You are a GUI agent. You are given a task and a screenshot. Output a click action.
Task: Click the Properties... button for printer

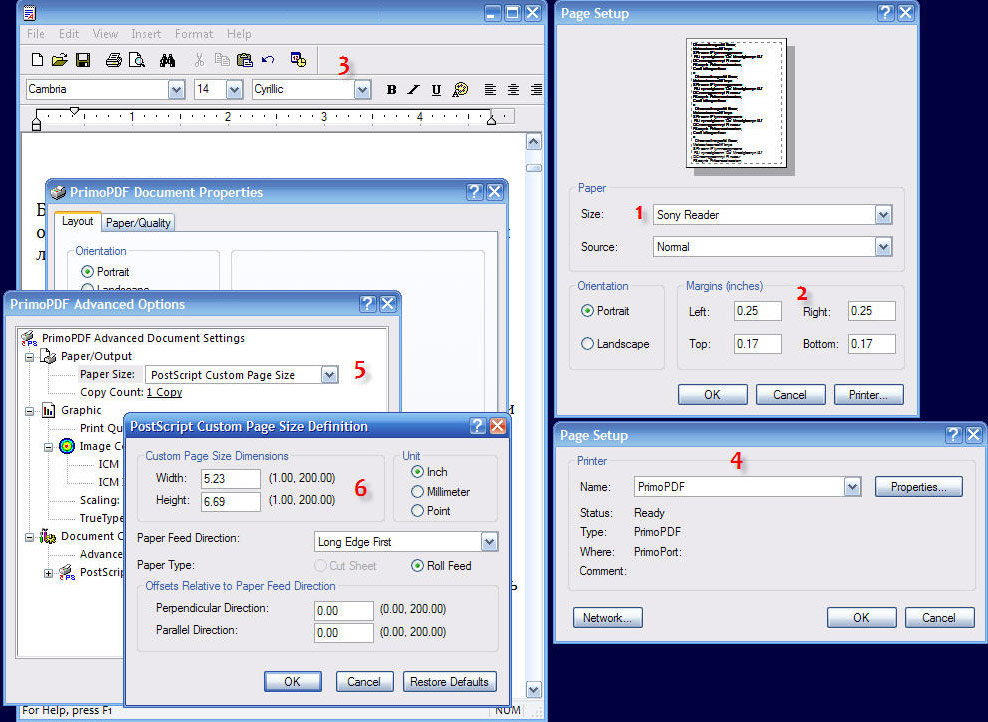pos(919,487)
